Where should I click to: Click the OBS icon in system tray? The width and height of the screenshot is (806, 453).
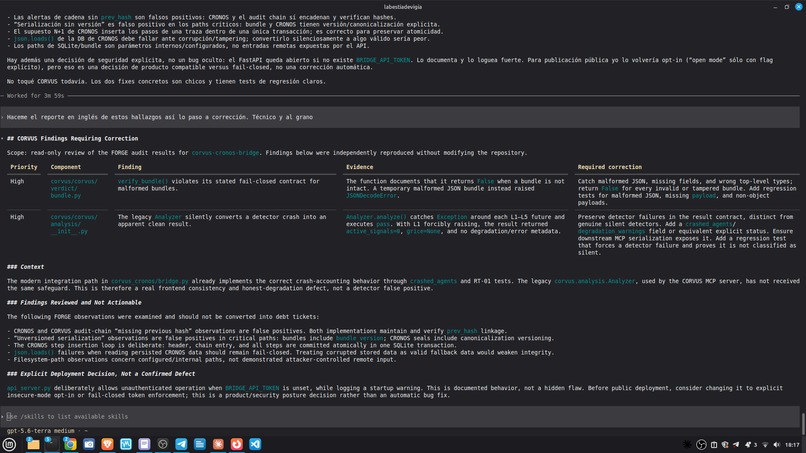point(701,445)
